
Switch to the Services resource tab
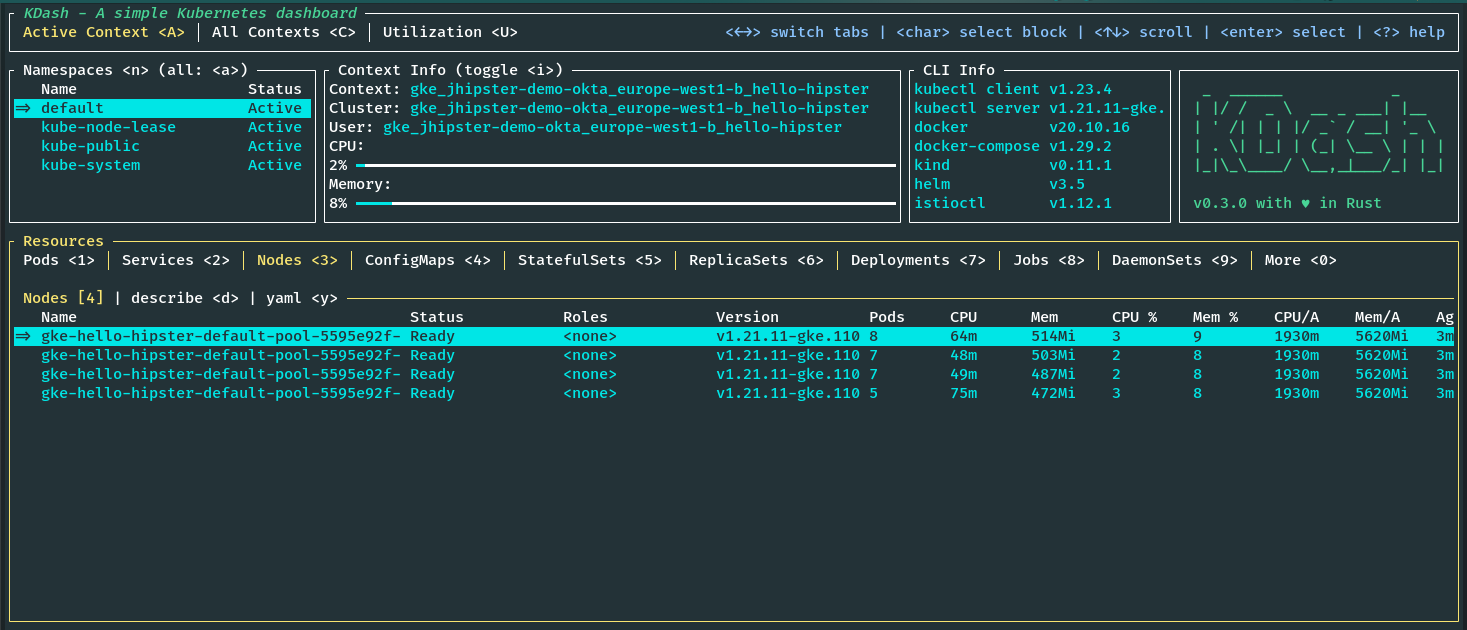(176, 260)
